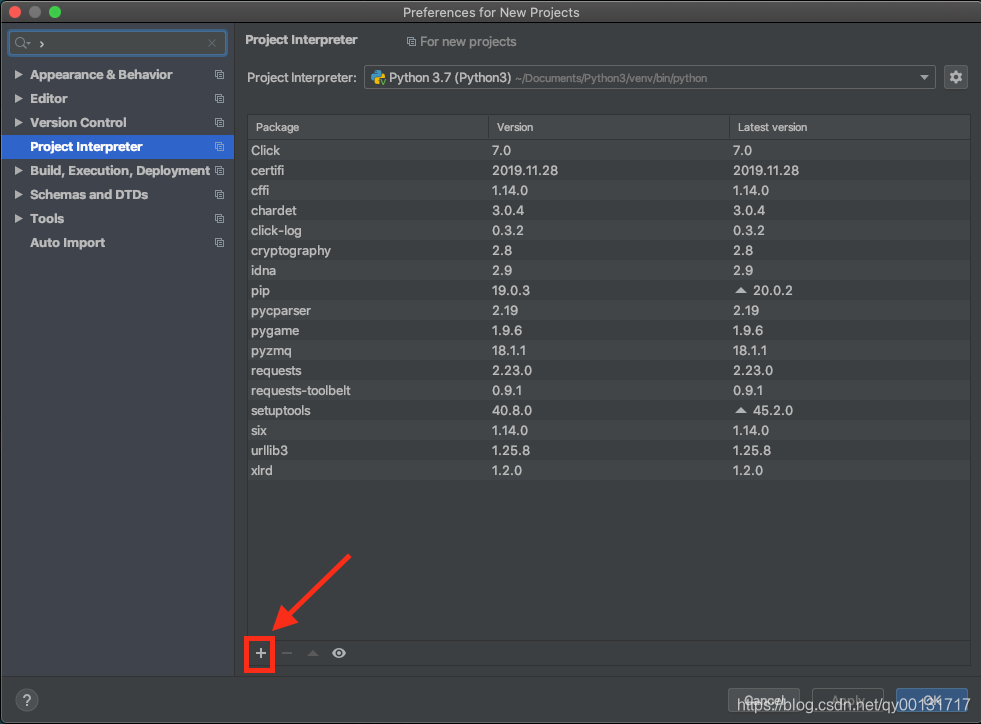
Task: Expand Appearance & Behavior section
Action: click(18, 74)
